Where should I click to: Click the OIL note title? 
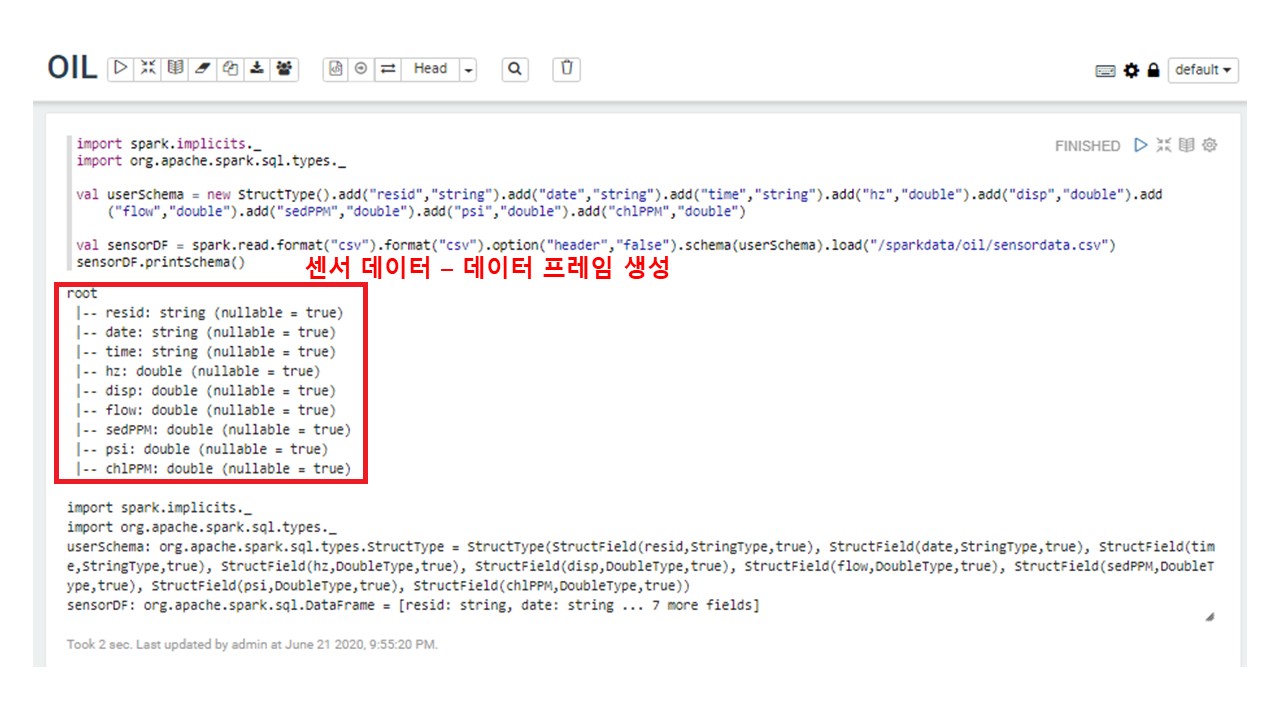(72, 68)
